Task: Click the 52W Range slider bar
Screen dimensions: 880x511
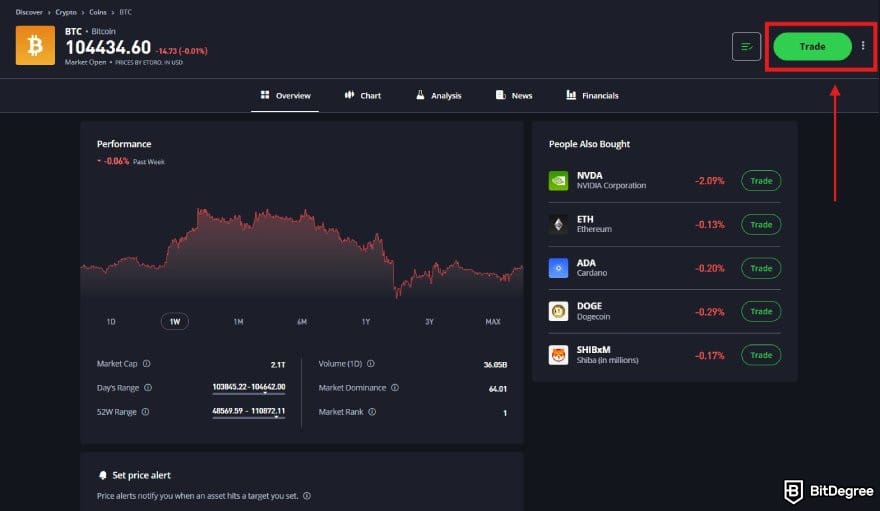Action: click(x=249, y=417)
